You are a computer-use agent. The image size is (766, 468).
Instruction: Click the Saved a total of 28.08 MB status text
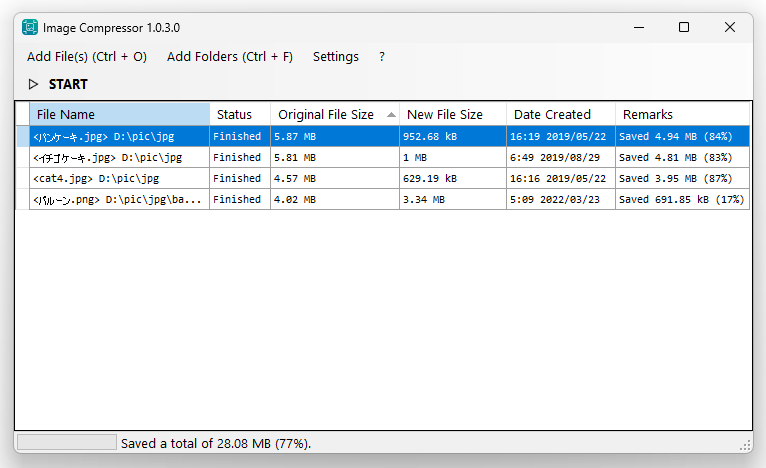(x=216, y=443)
